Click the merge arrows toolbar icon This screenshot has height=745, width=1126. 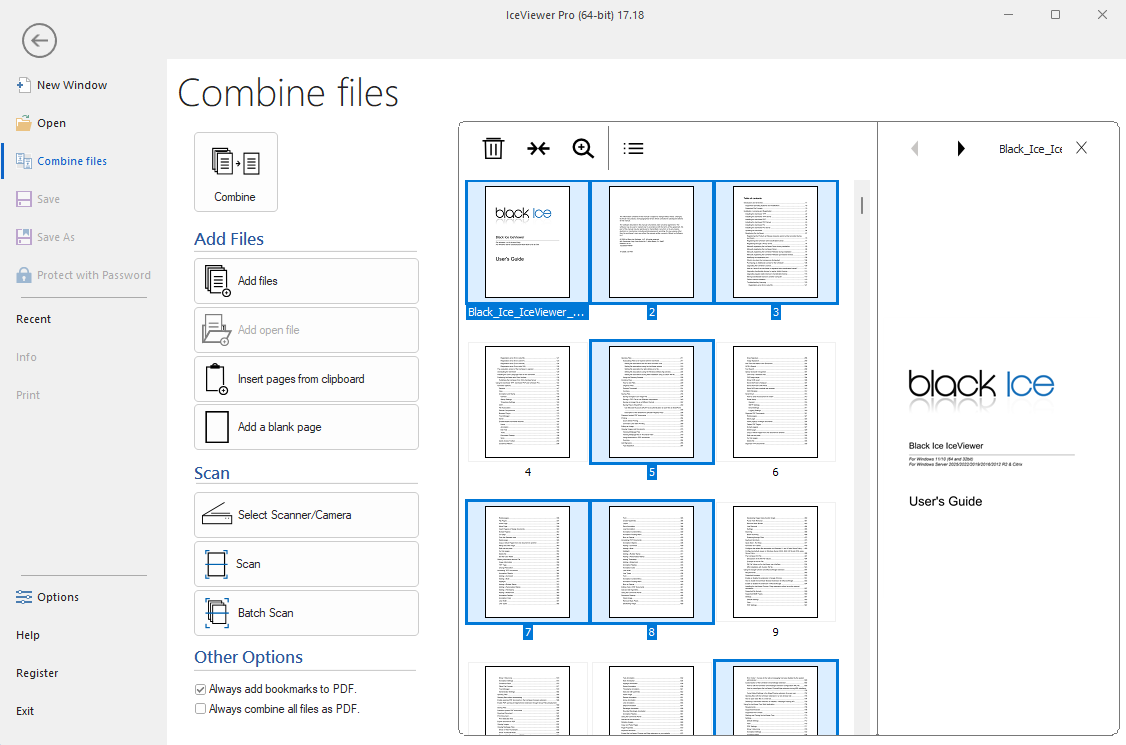pos(538,148)
